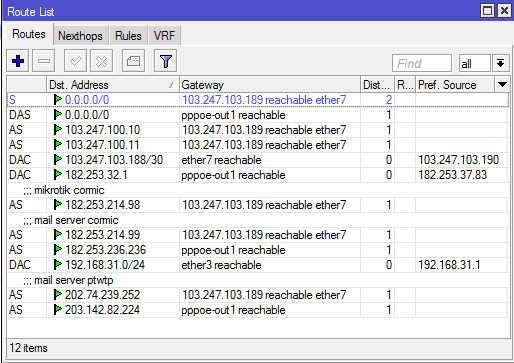Select the blue static 0.0.0.0/0 route
Image resolution: width=514 pixels, height=363 pixels.
pyautogui.click(x=258, y=100)
